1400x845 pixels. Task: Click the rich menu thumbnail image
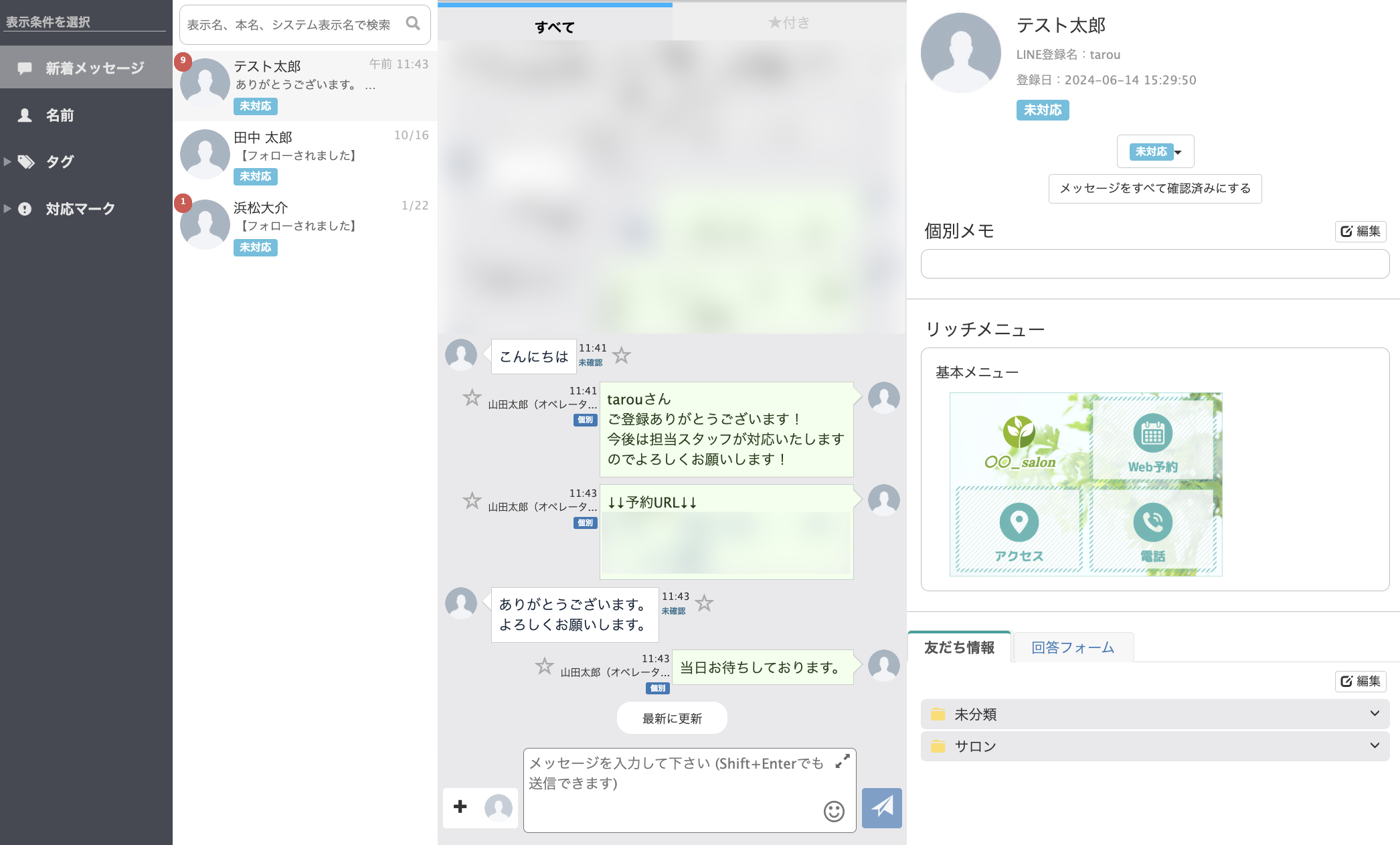point(1085,484)
